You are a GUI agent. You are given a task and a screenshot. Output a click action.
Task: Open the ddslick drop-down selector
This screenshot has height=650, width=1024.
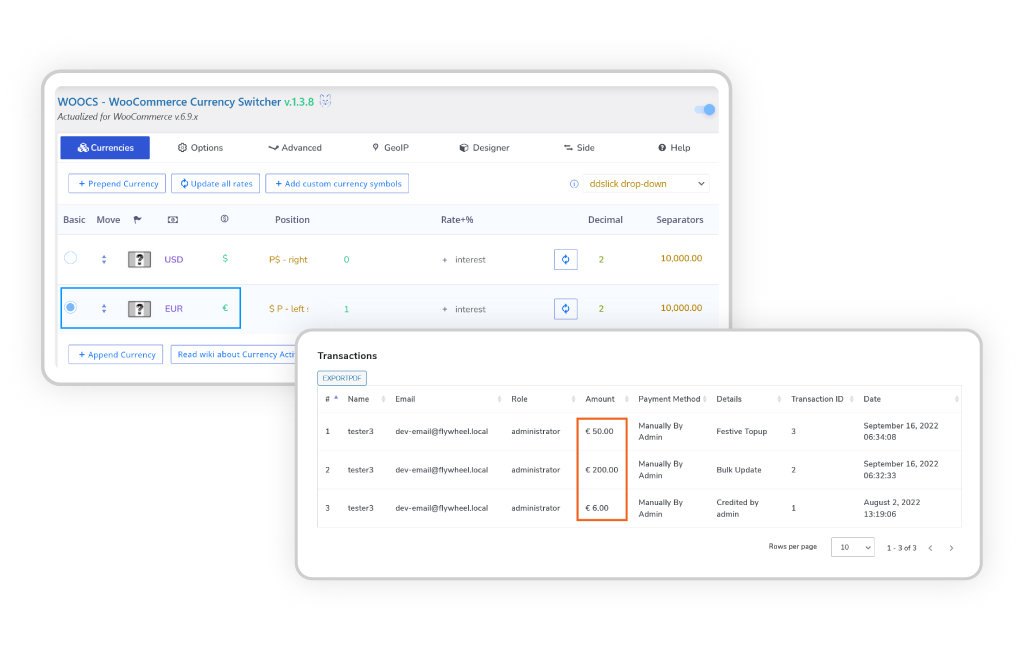646,184
